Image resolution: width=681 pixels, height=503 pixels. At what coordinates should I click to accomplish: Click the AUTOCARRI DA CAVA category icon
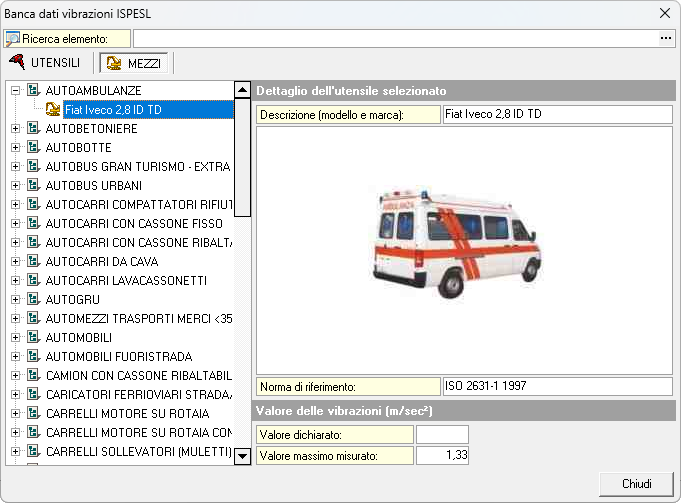pos(33,261)
